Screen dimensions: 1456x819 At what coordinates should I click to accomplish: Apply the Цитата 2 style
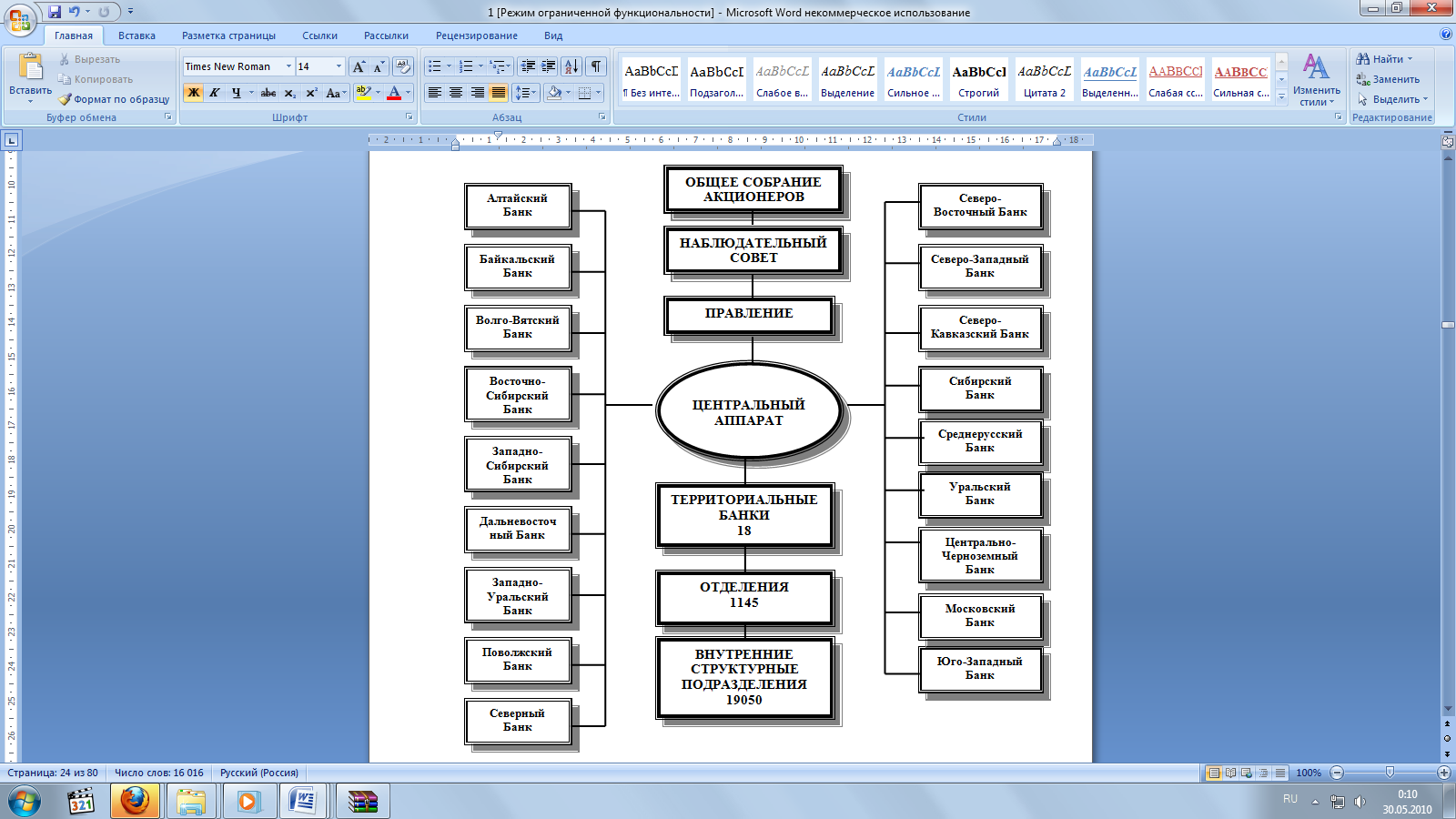point(1045,80)
